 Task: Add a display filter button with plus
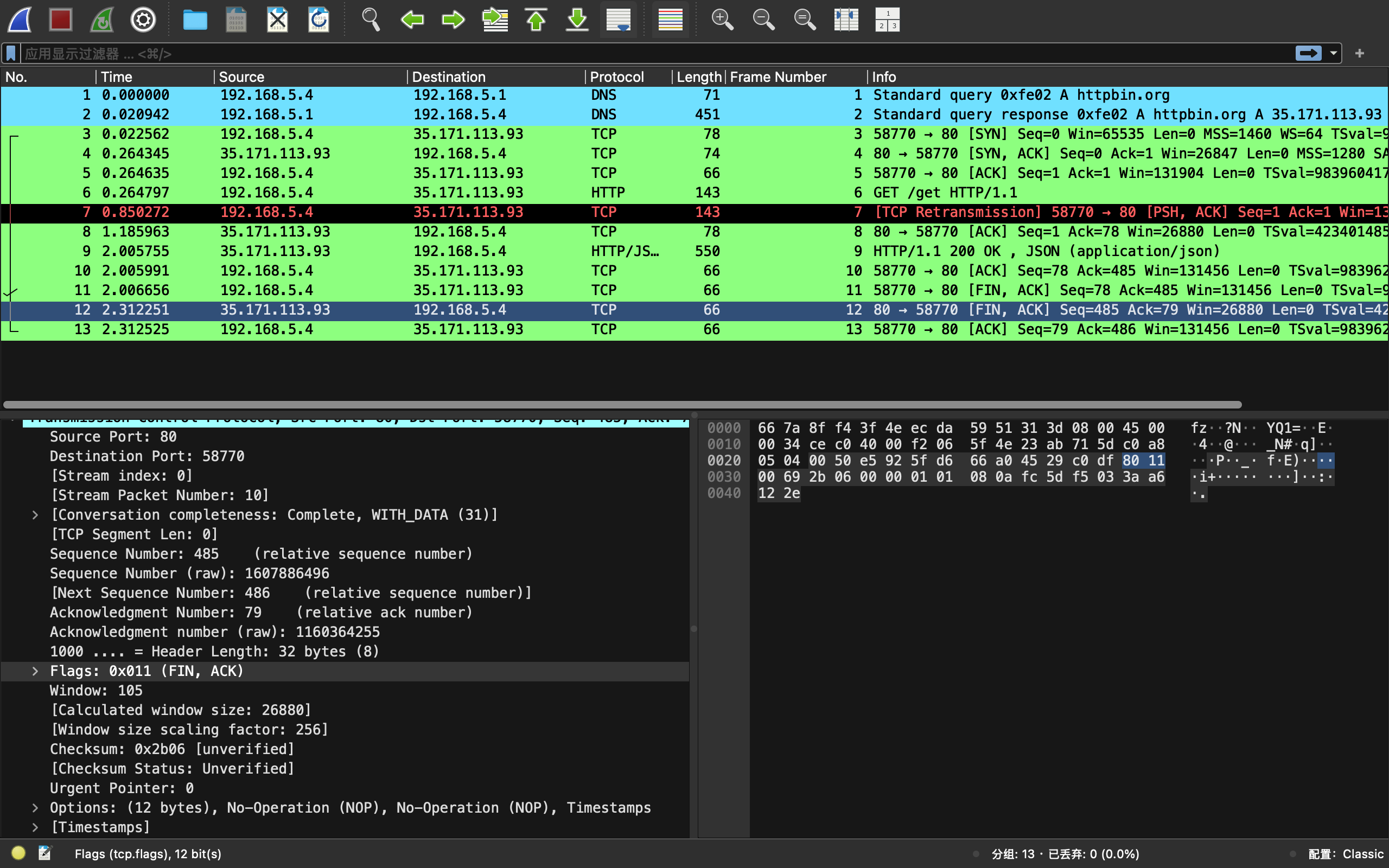1359,53
